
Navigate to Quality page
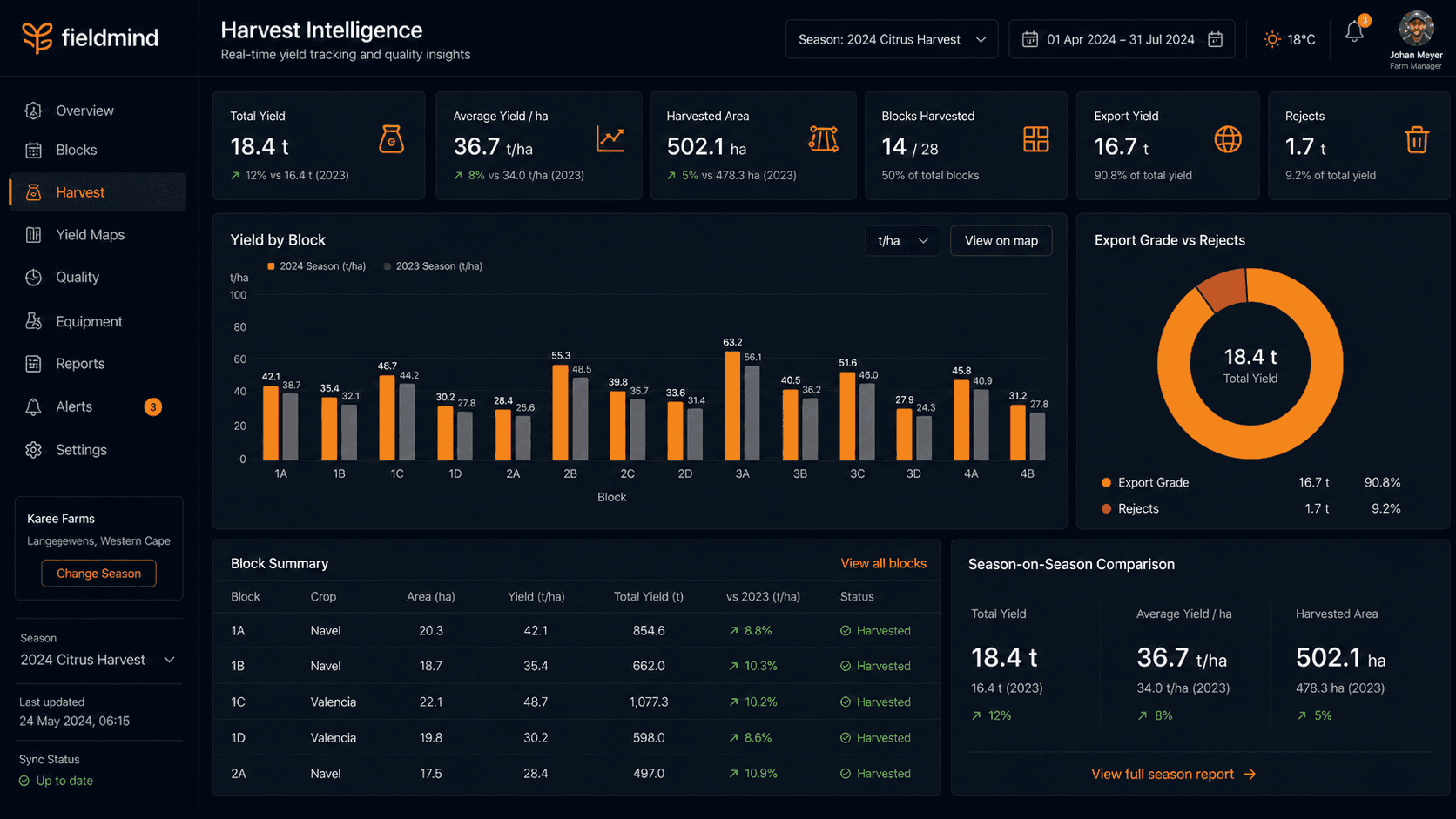(98, 277)
